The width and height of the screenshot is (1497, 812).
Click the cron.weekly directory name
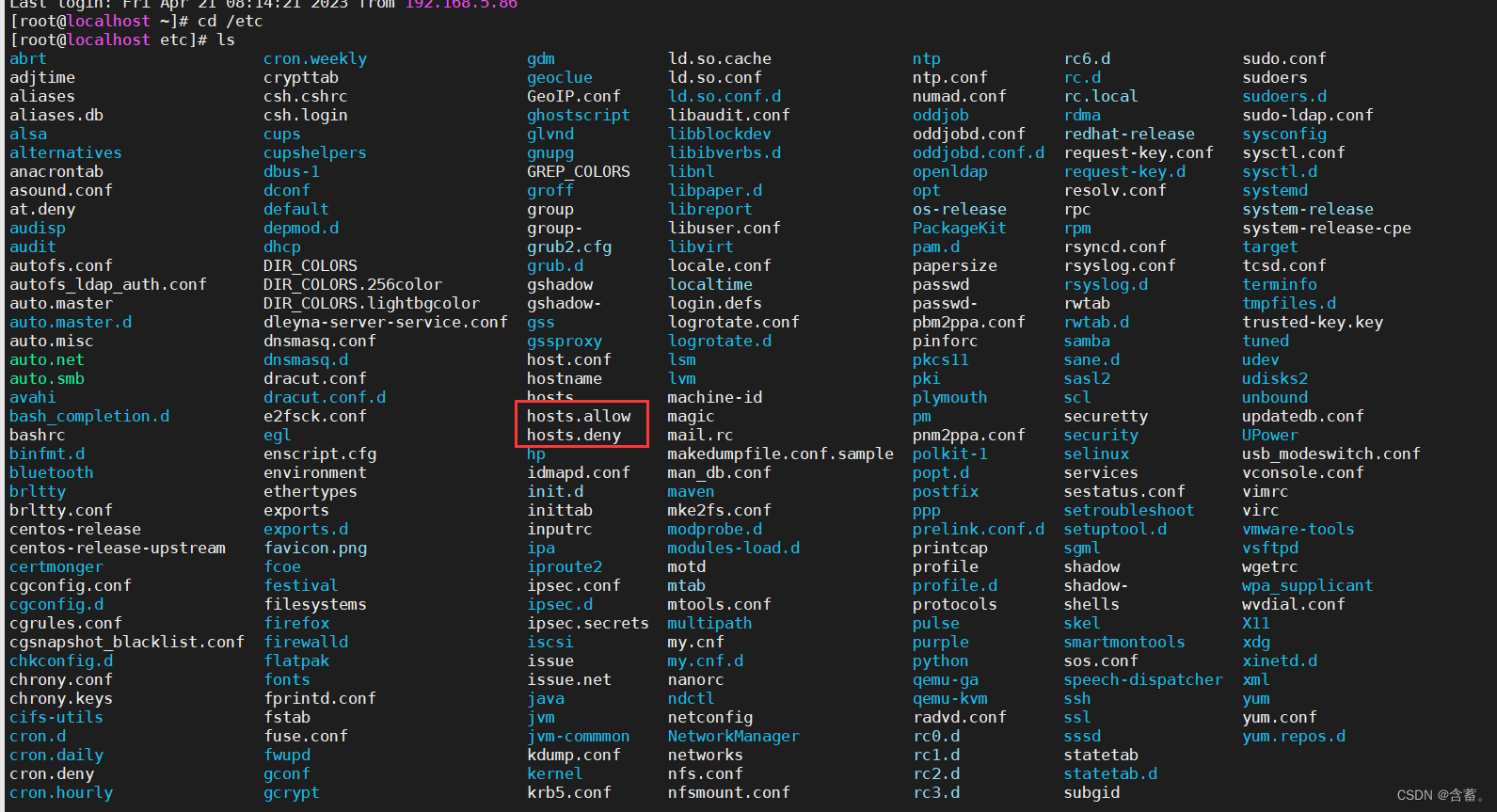pos(315,58)
